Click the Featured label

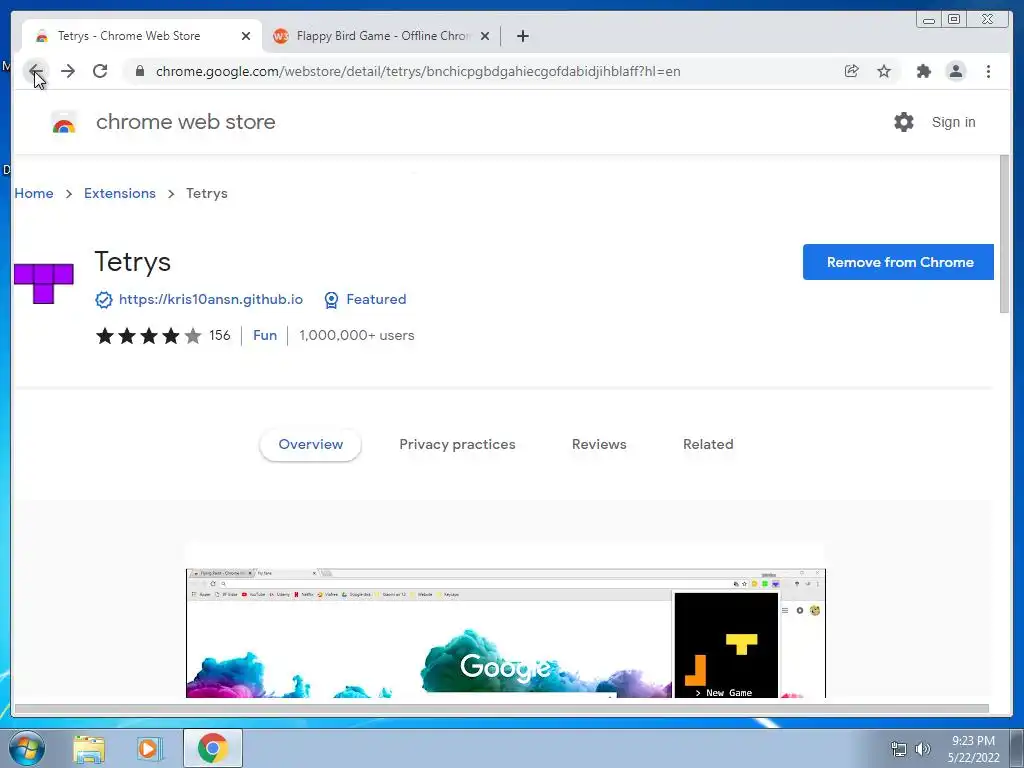coord(376,300)
